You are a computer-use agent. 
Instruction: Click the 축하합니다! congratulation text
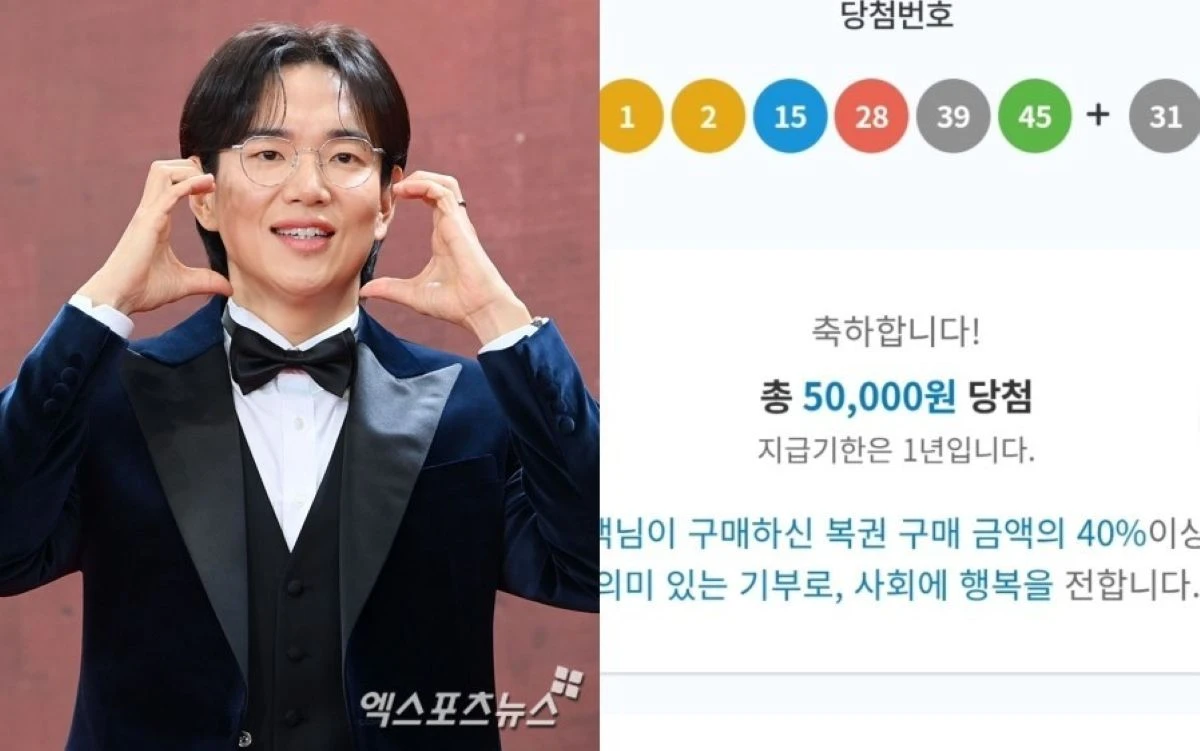pos(895,335)
